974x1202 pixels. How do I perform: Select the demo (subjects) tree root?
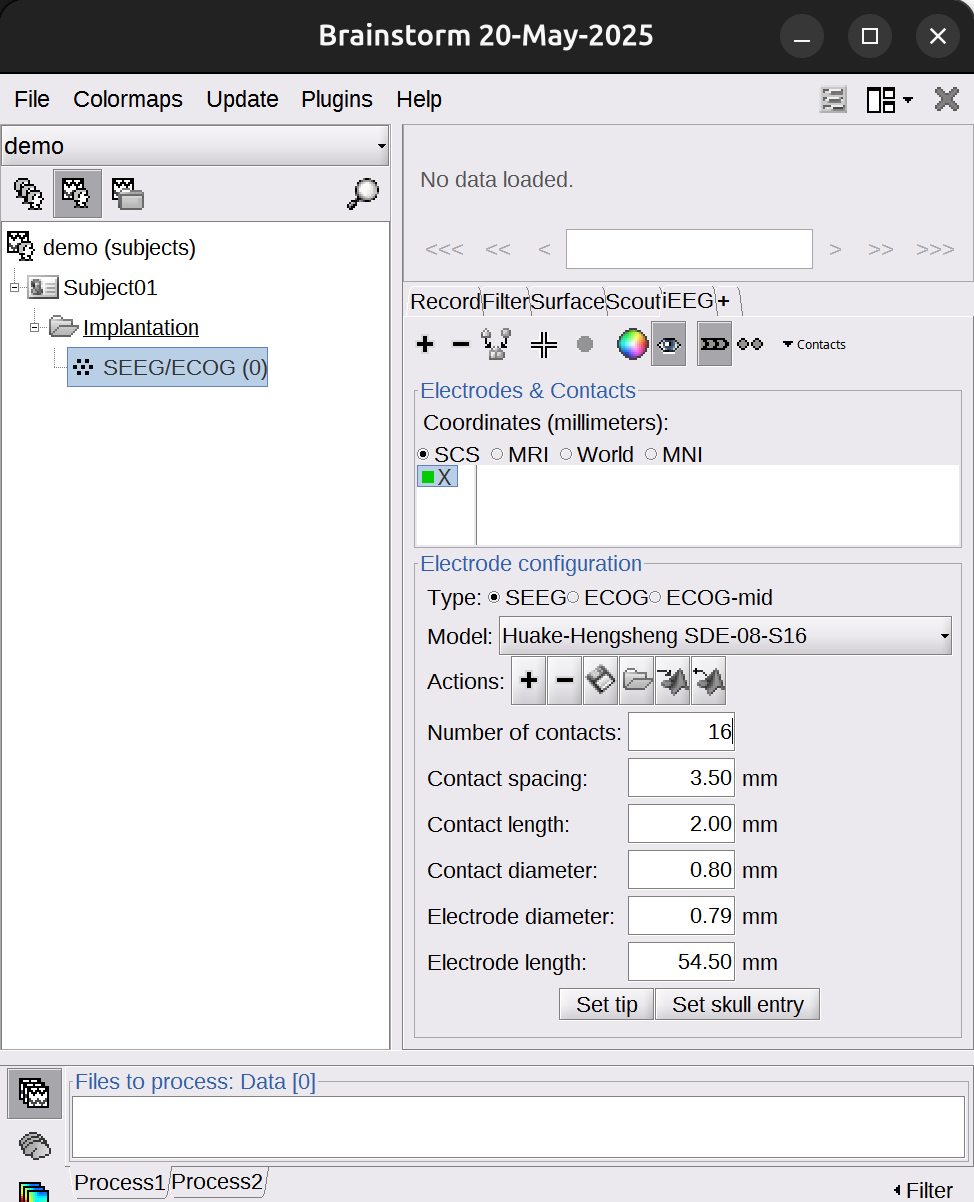coord(119,247)
